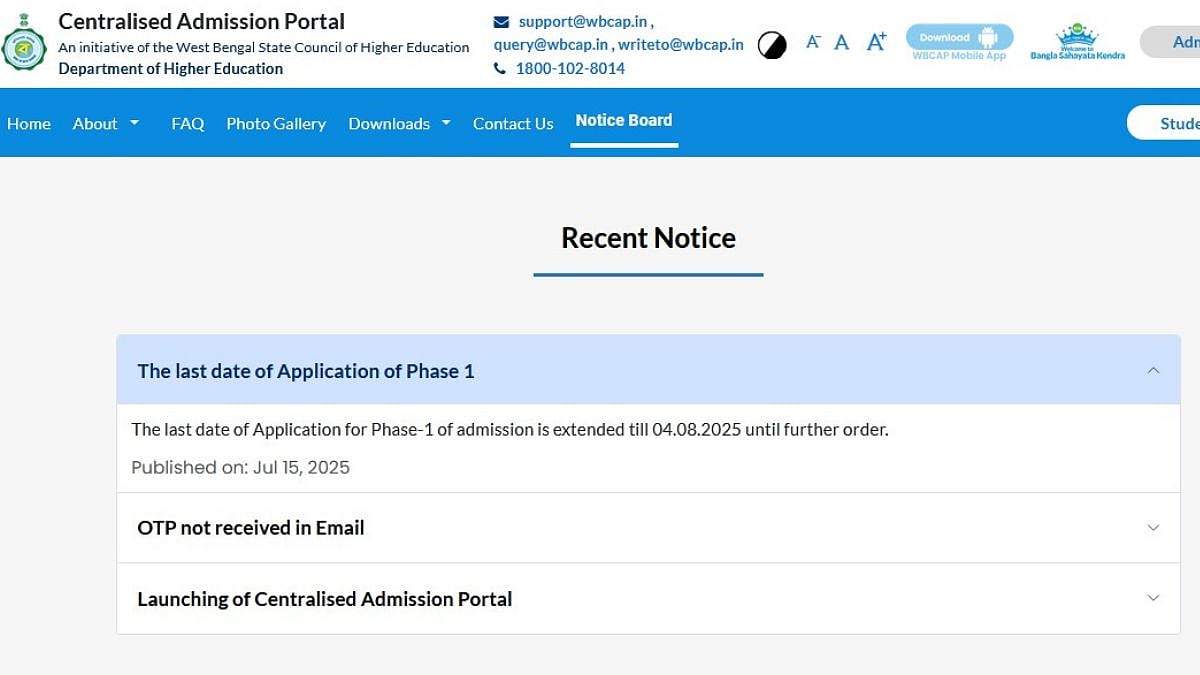Open the Bangla Sahayata Kendra logo link

pyautogui.click(x=1077, y=42)
